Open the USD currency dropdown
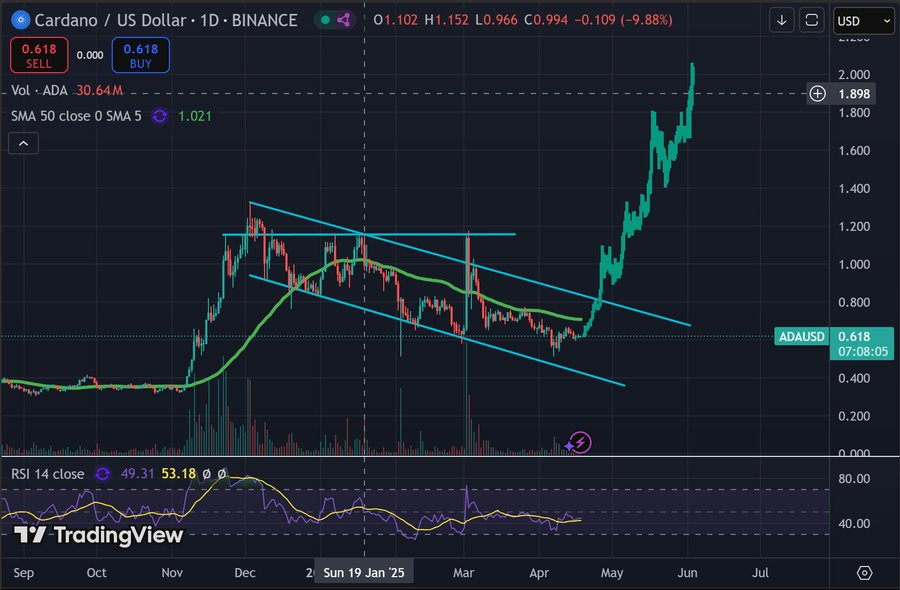 click(864, 21)
